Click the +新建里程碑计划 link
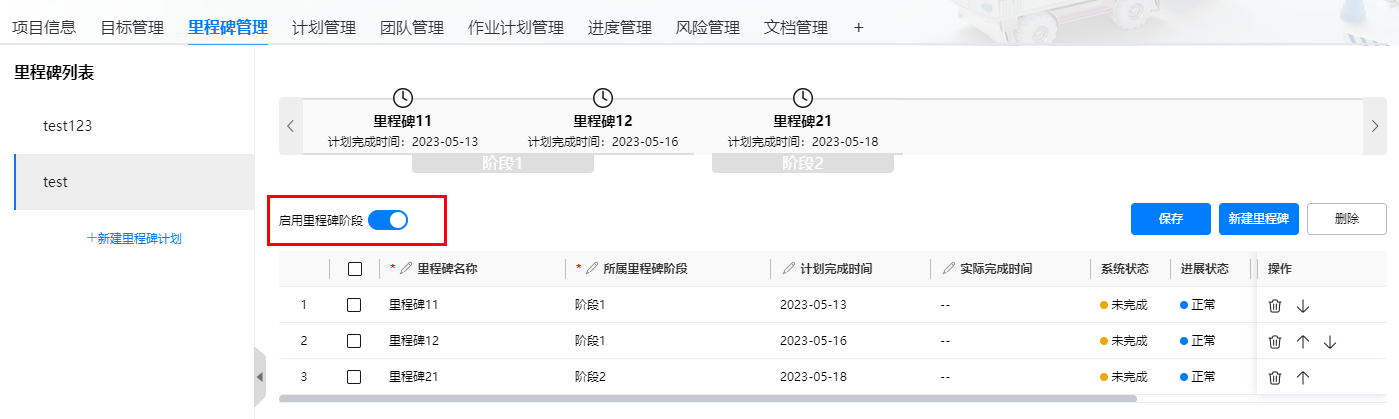 pyautogui.click(x=134, y=238)
